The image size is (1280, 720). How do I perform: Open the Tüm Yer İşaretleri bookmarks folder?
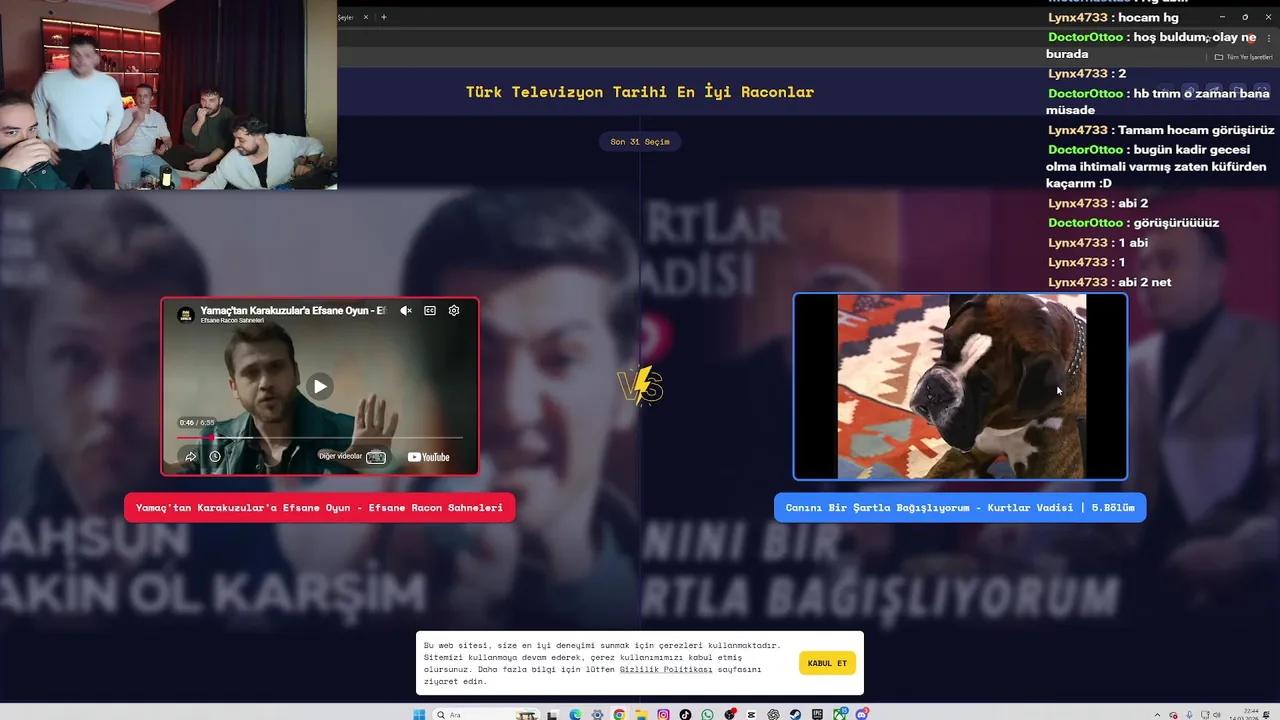[x=1245, y=57]
